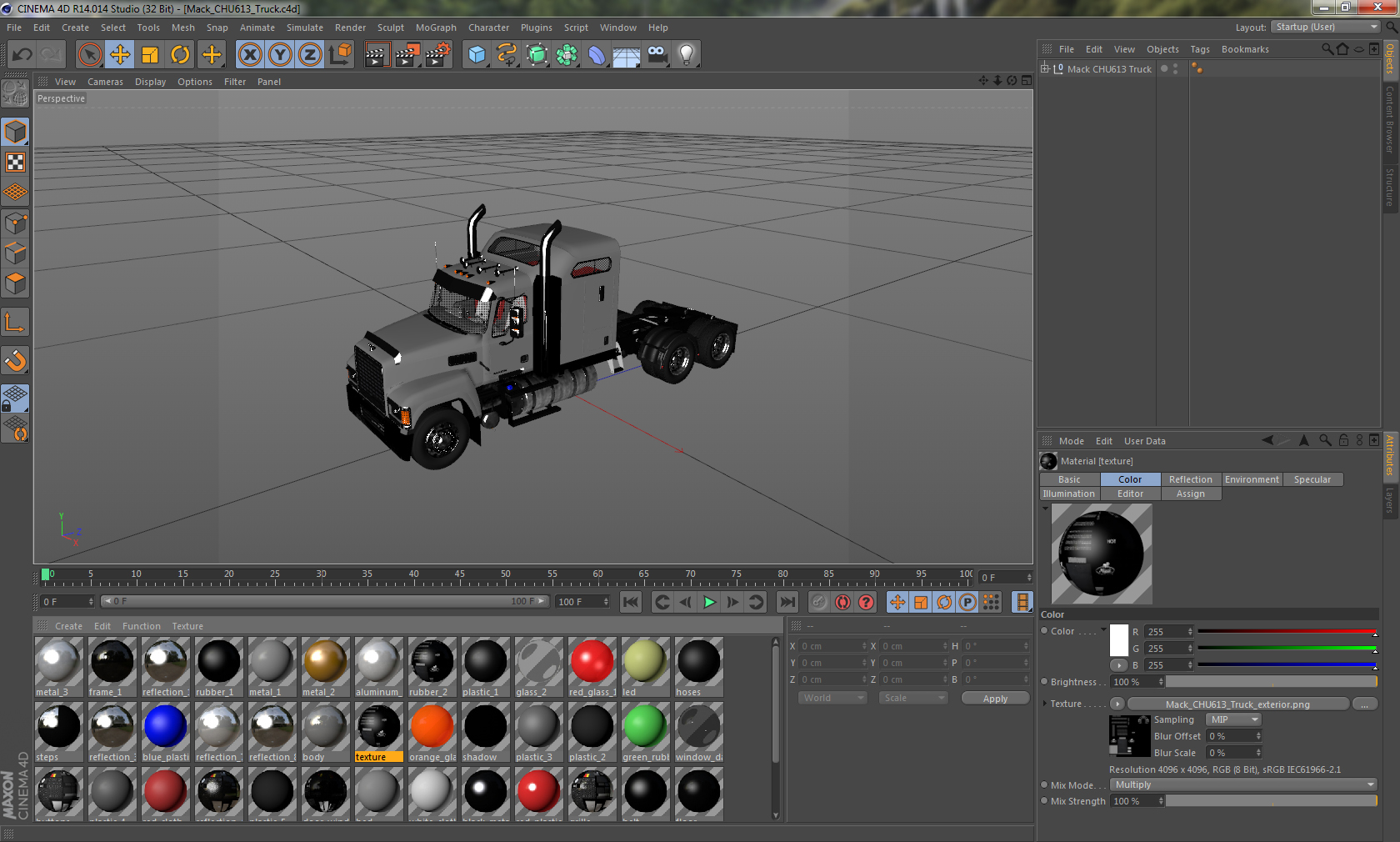Activate the Scale tool
Viewport: 1400px width, 842px height.
click(x=150, y=55)
